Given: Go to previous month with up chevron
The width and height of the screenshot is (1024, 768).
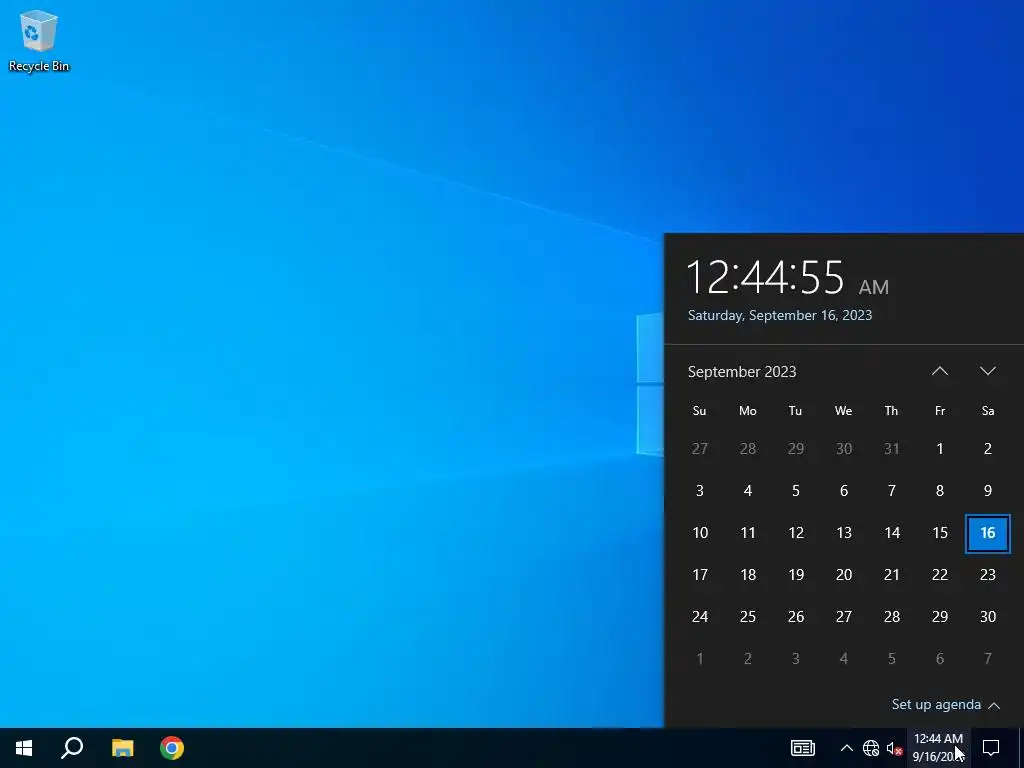Looking at the screenshot, I should [940, 371].
